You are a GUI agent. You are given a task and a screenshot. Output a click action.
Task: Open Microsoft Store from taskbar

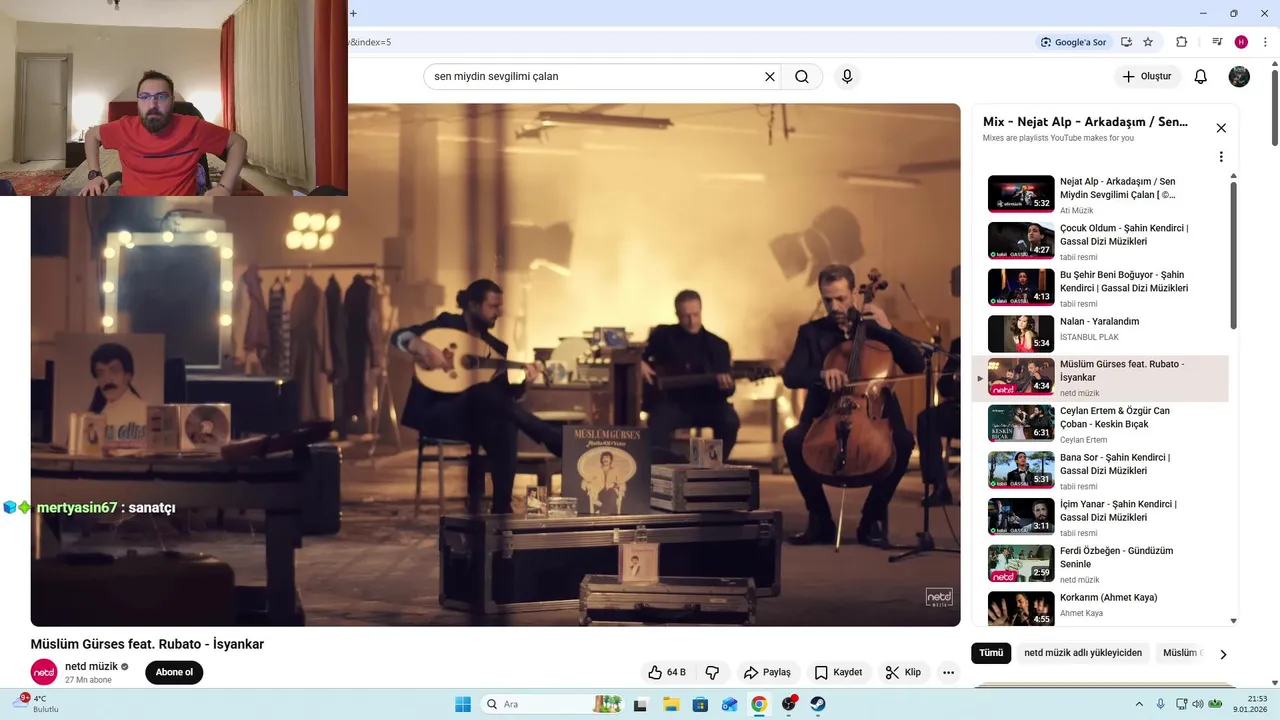[x=700, y=704]
